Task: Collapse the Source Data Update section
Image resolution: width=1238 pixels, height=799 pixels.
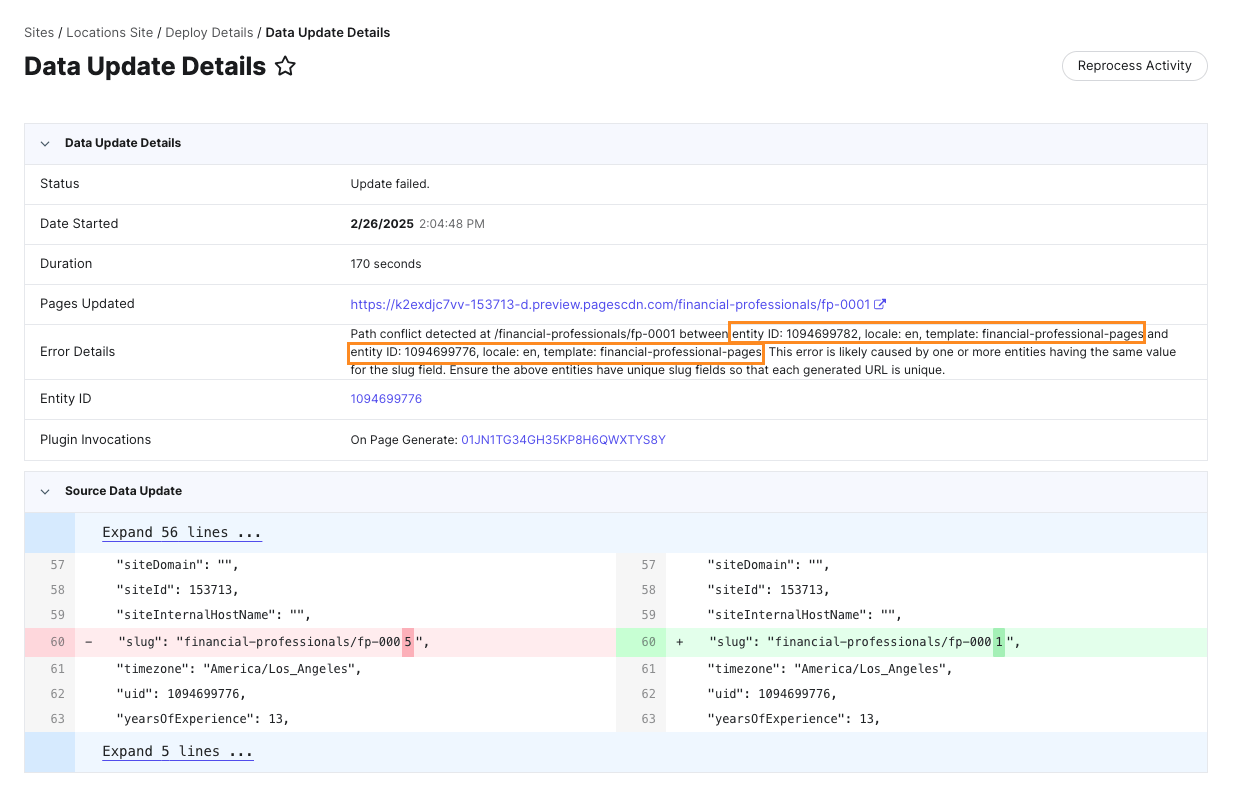Action: click(x=45, y=491)
